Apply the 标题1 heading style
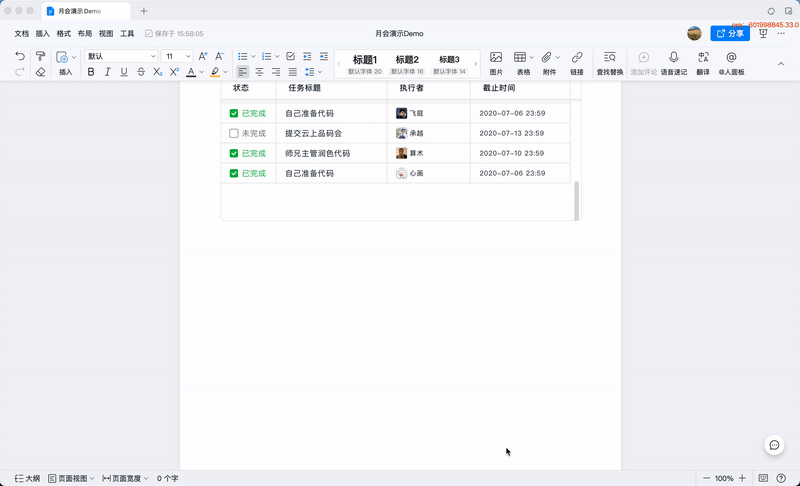 click(365, 64)
